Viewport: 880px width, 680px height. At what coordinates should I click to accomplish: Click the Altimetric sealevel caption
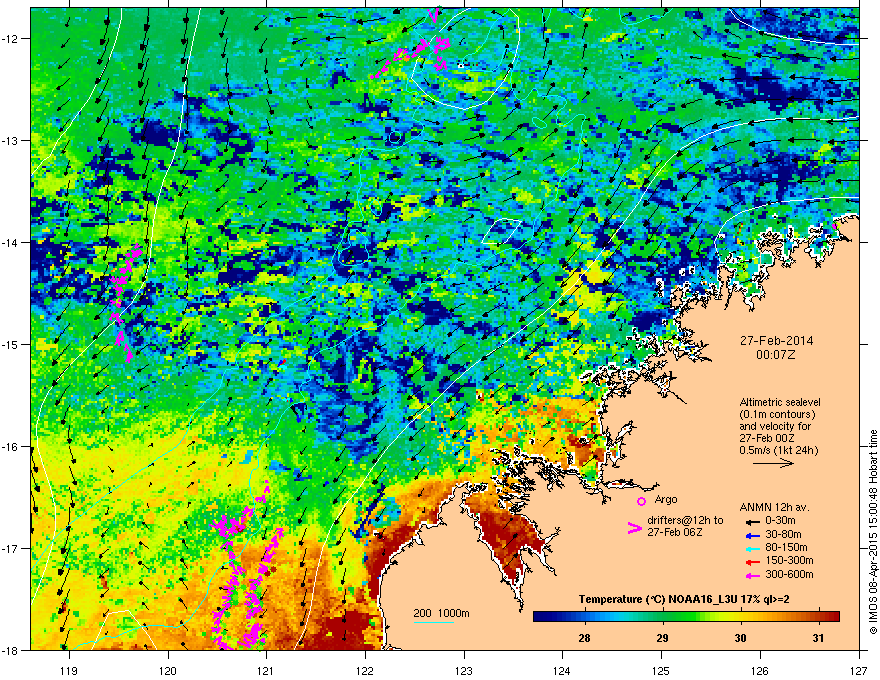click(x=780, y=402)
